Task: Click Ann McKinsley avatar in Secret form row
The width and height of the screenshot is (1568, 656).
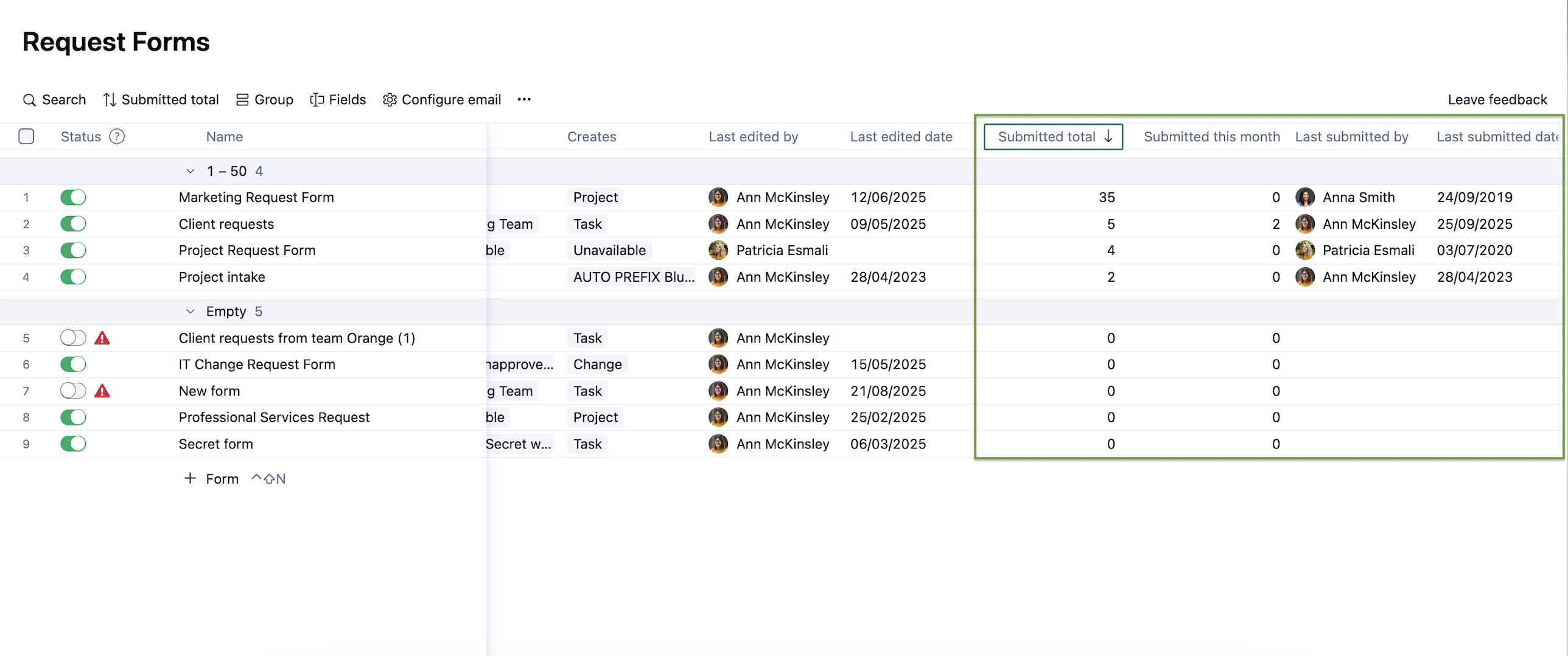Action: point(718,444)
